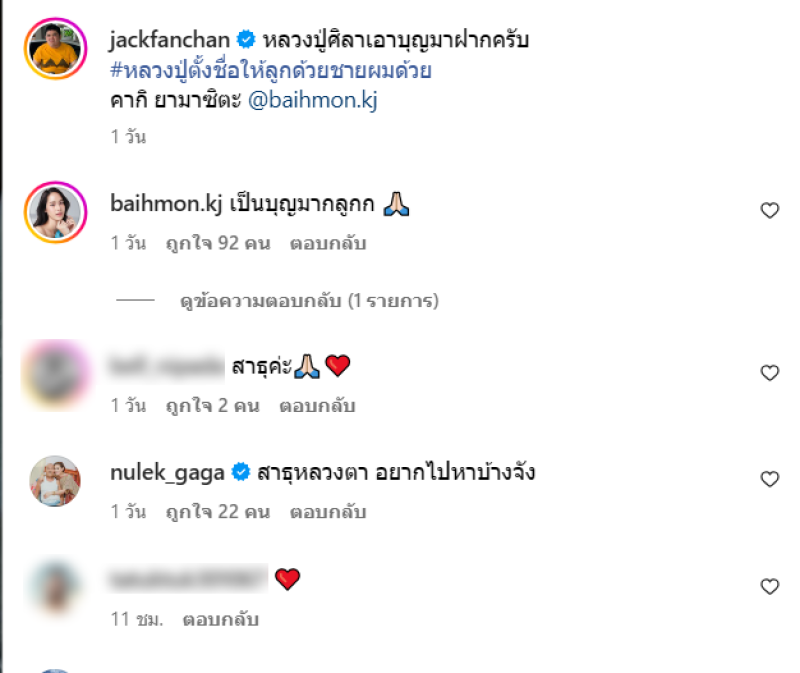Image resolution: width=800 pixels, height=673 pixels.
Task: Like the สาธุค่ะ comment using its heart
Action: click(769, 373)
